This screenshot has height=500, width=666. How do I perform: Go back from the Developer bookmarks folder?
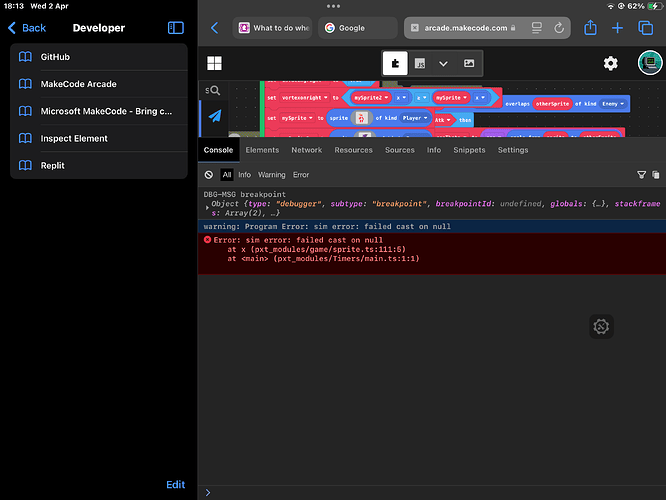pyautogui.click(x=27, y=28)
